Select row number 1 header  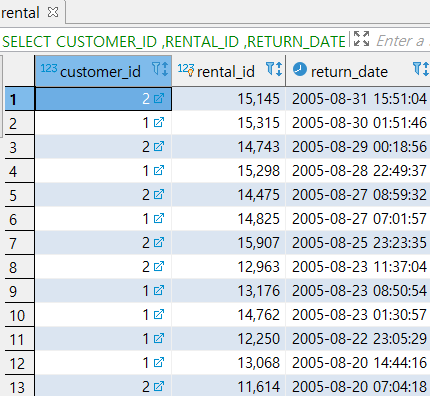tap(19, 99)
